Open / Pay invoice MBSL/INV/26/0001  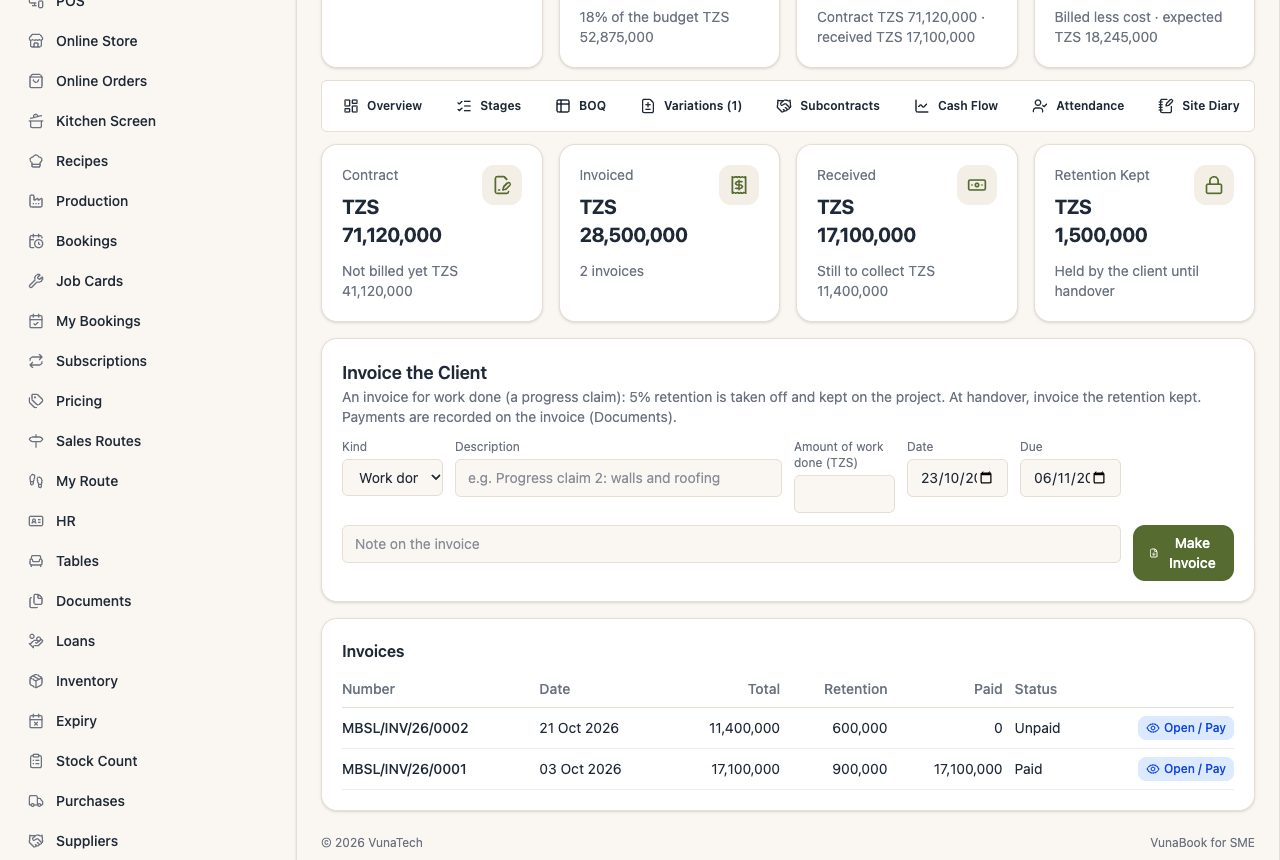pos(1186,769)
